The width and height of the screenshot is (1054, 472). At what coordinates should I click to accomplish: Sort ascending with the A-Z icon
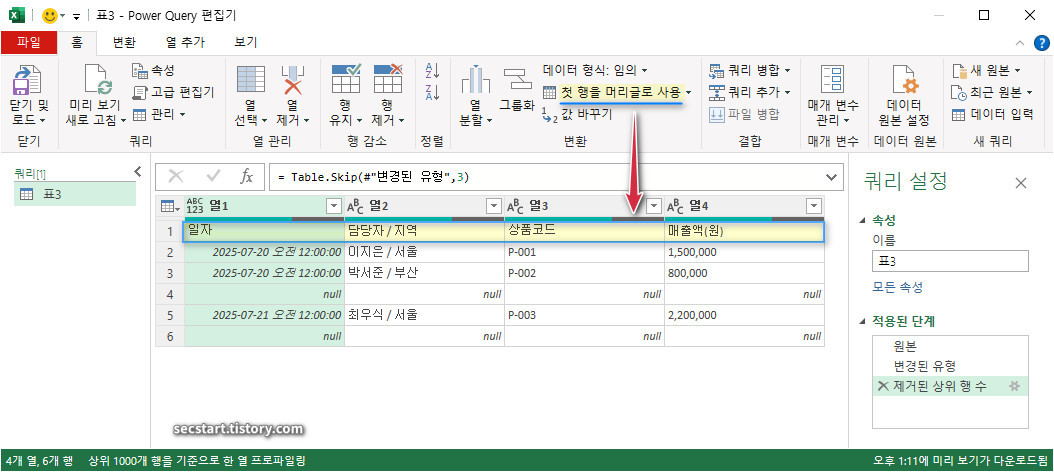[432, 70]
